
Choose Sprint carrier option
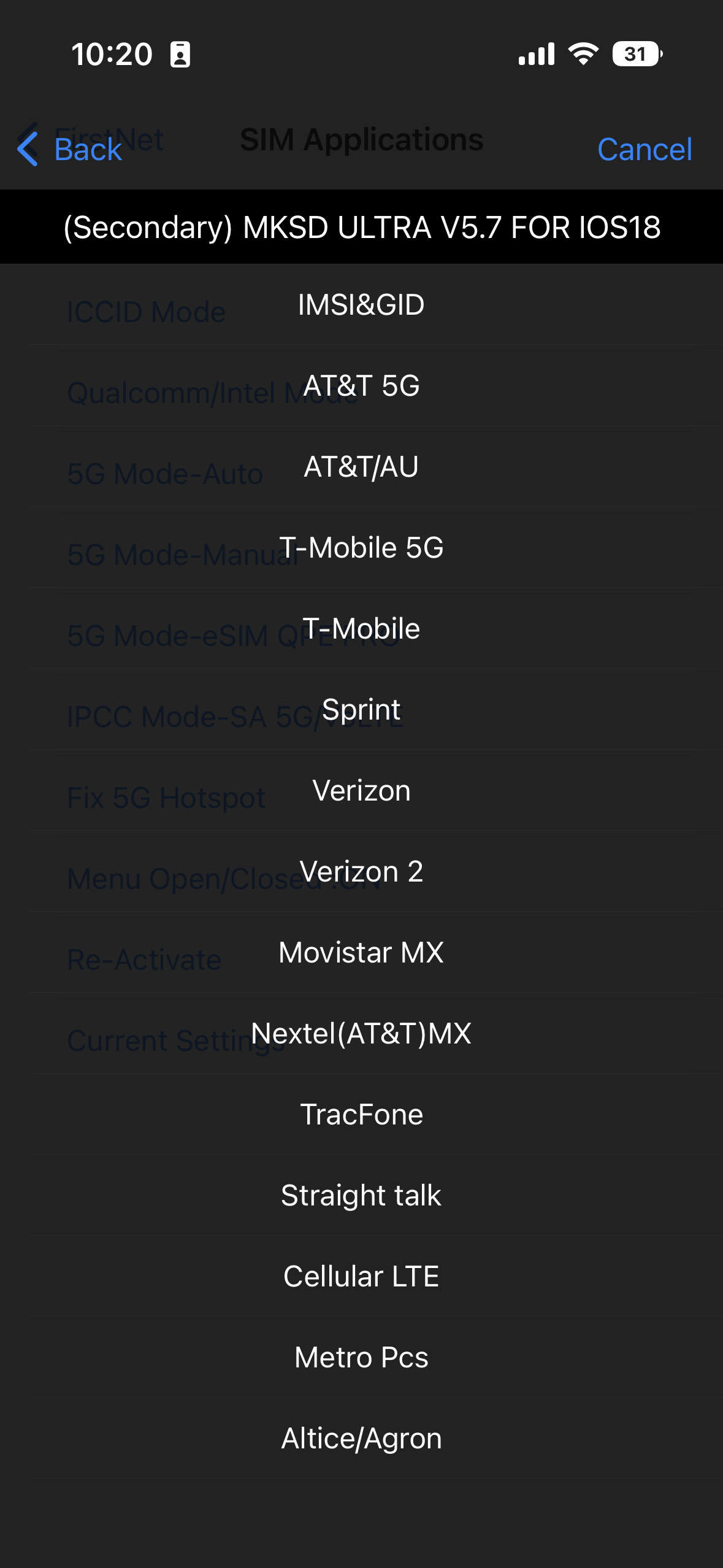361,710
